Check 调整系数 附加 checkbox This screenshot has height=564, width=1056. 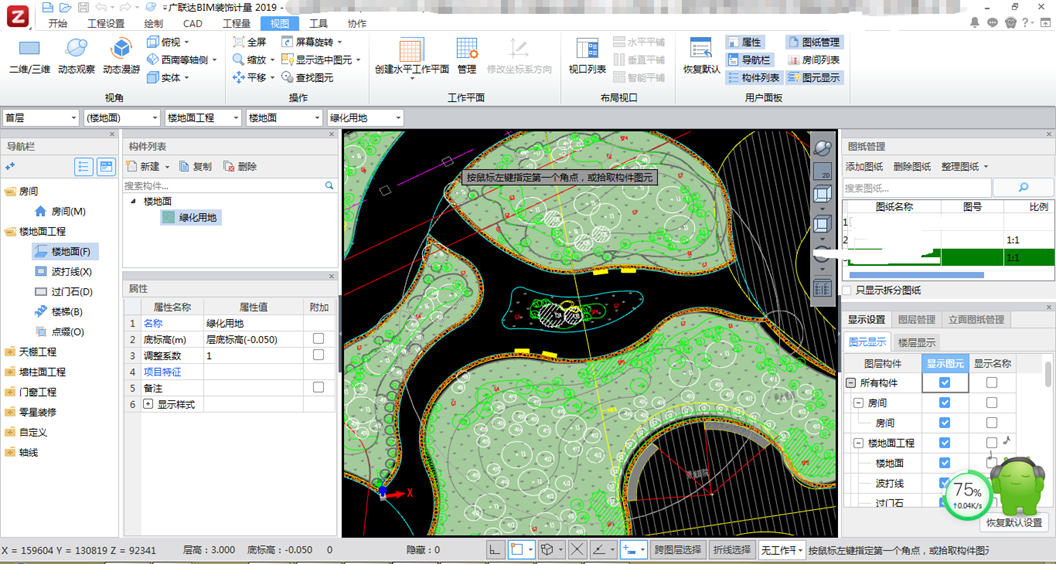[x=319, y=355]
